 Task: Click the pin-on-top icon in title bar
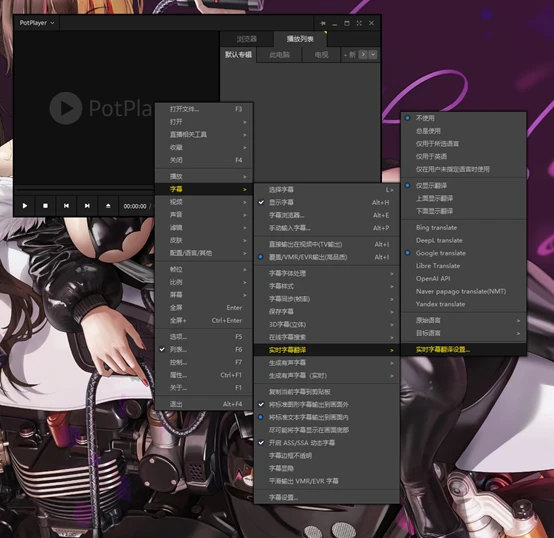pyautogui.click(x=323, y=23)
